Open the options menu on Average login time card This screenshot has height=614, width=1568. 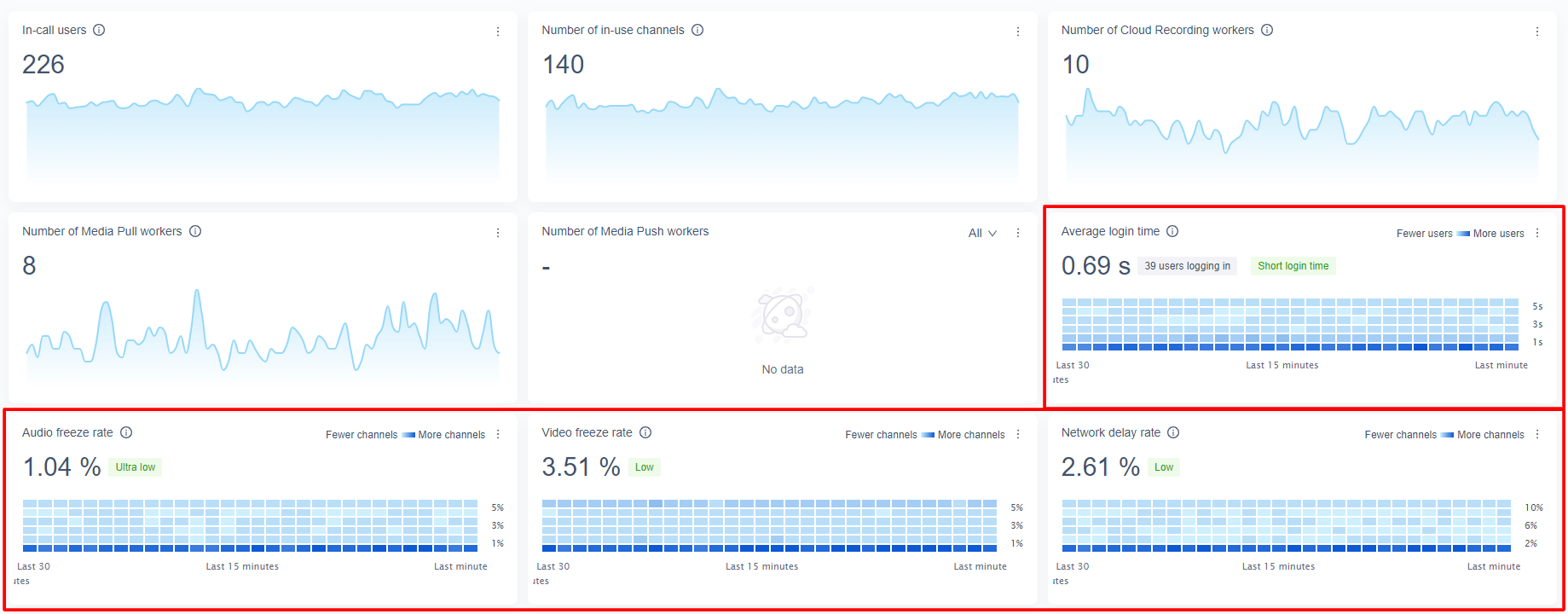pyautogui.click(x=1537, y=233)
